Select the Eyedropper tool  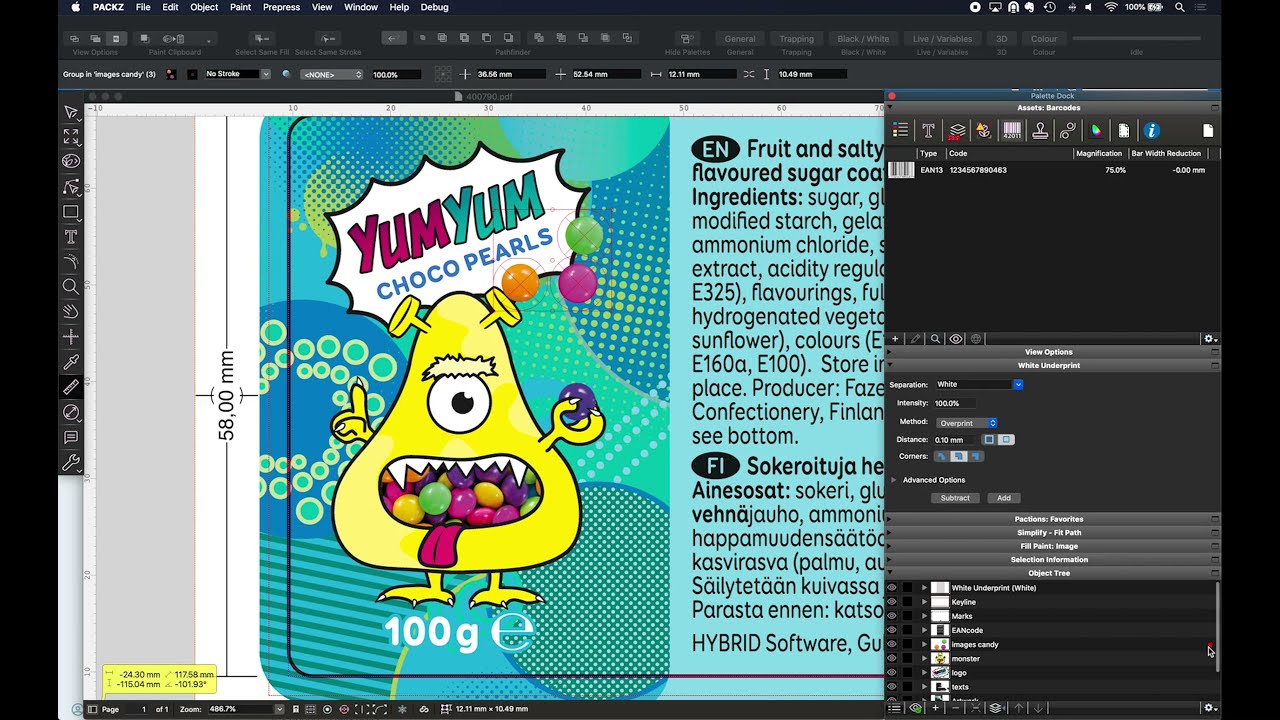pyautogui.click(x=71, y=362)
